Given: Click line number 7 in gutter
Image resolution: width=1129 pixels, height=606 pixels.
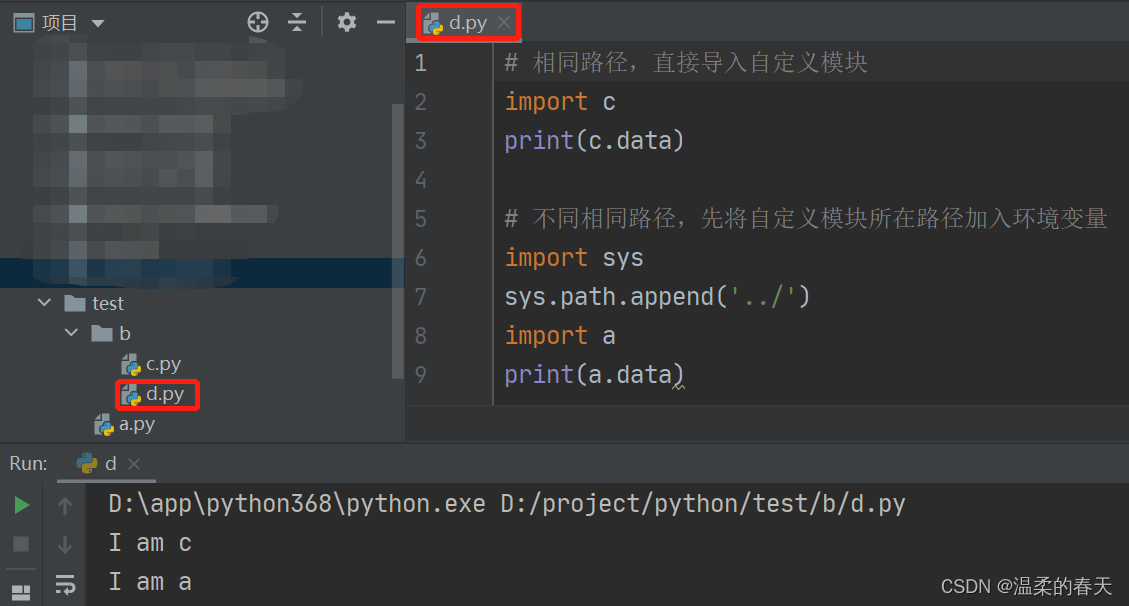Looking at the screenshot, I should tap(421, 297).
